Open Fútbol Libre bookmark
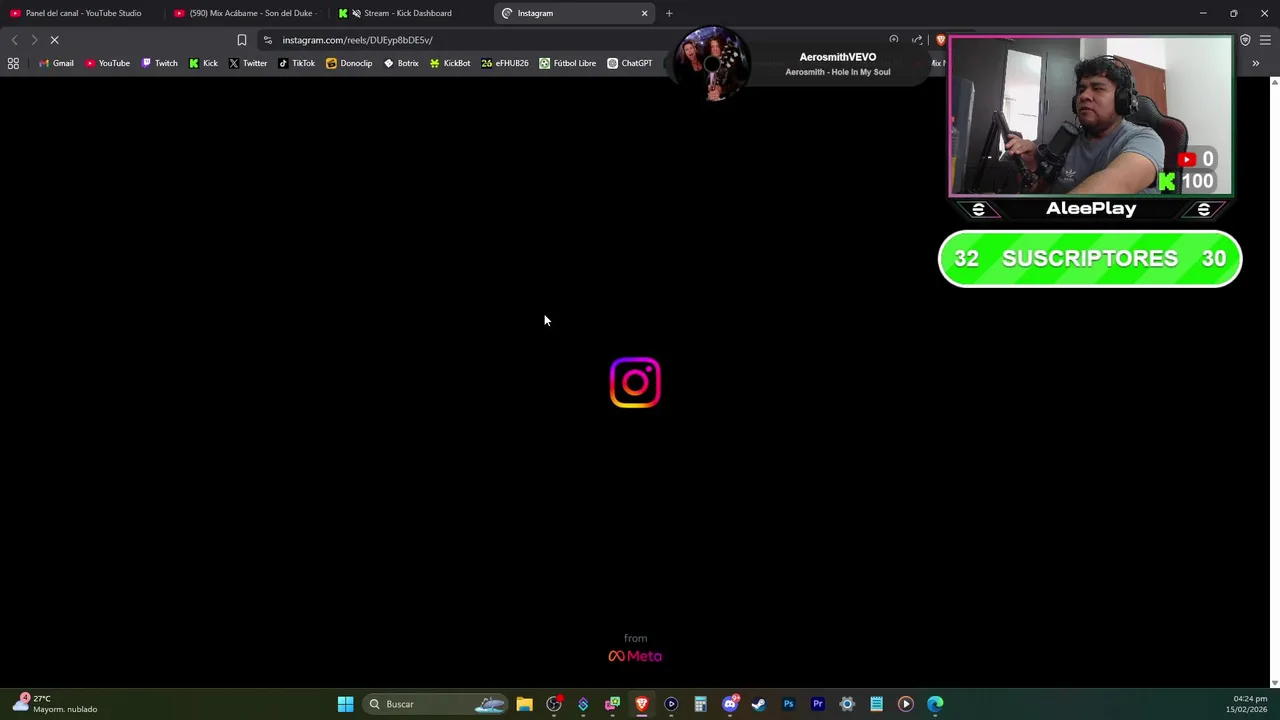 pos(567,63)
